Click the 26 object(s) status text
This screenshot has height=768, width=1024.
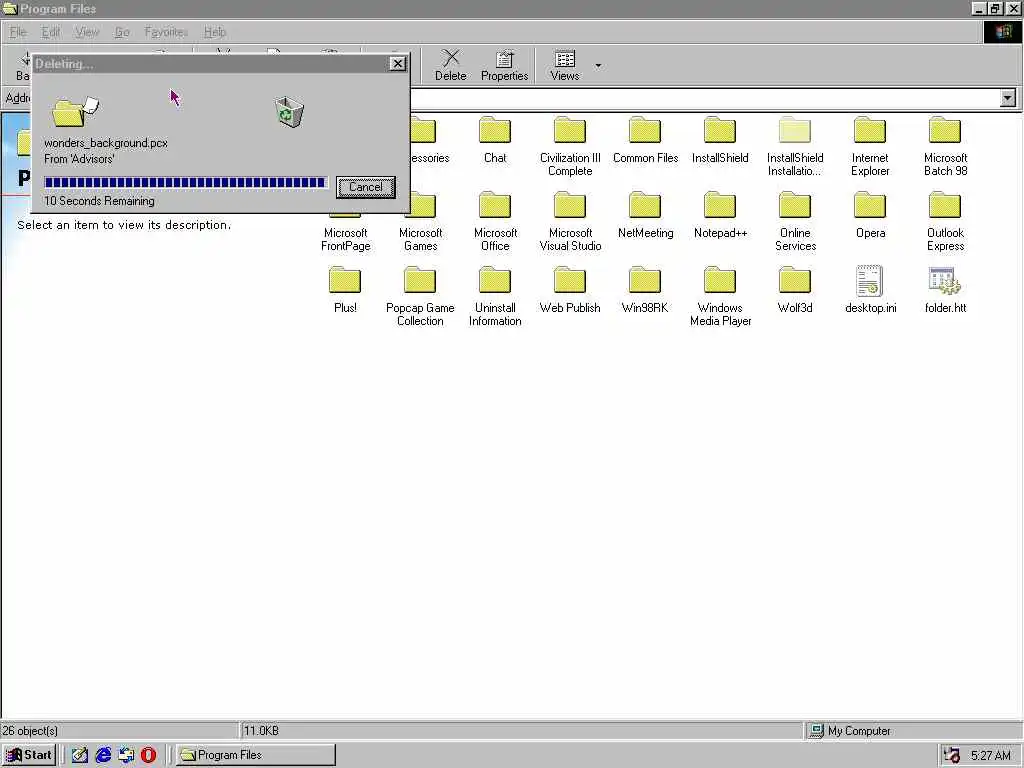pyautogui.click(x=30, y=731)
